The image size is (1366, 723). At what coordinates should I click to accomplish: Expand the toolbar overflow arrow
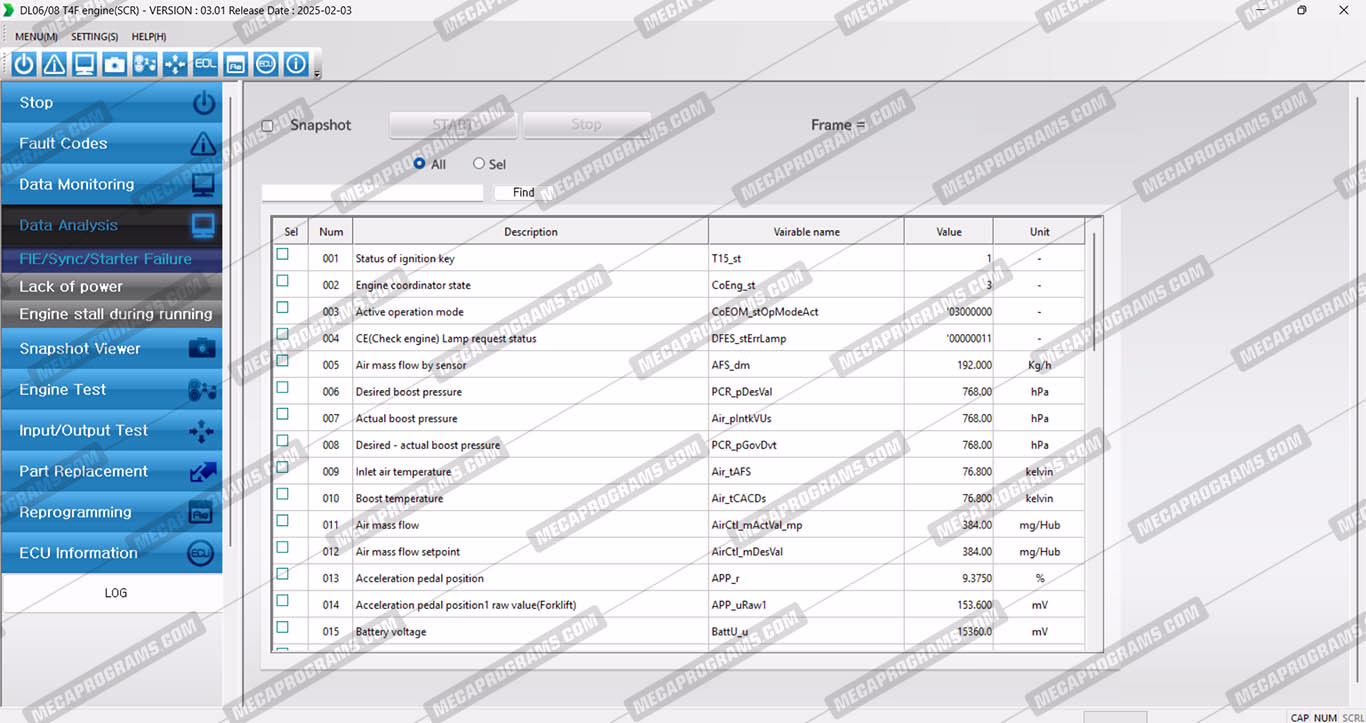point(317,73)
